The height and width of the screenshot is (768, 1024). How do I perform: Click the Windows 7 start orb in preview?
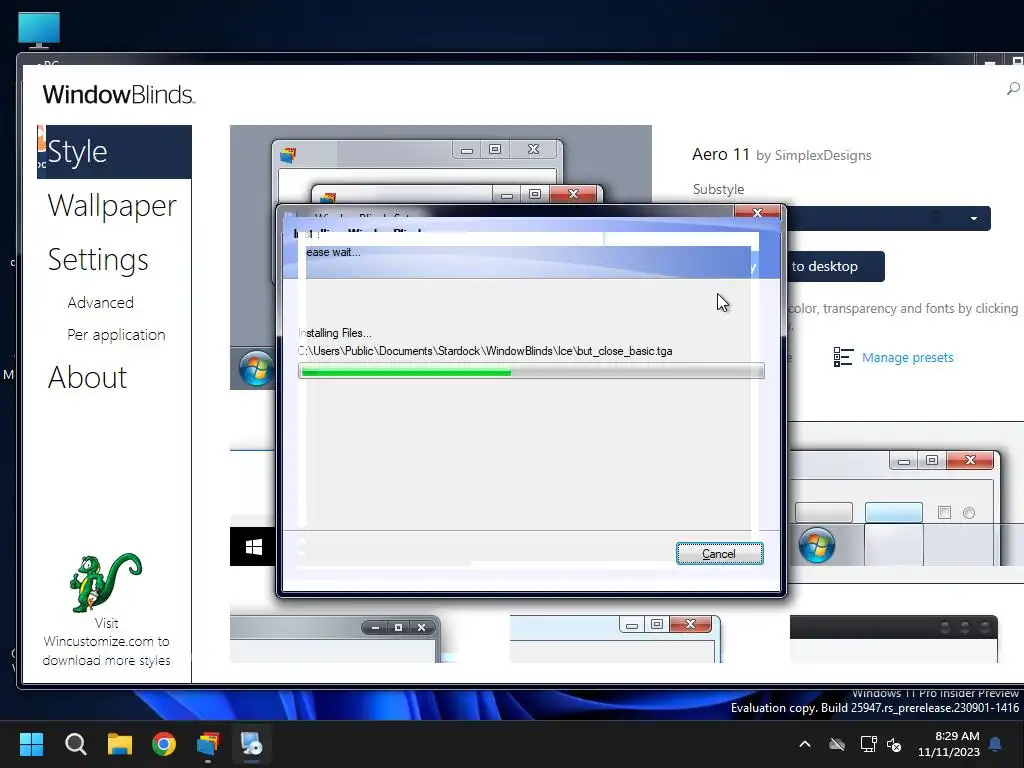(256, 369)
